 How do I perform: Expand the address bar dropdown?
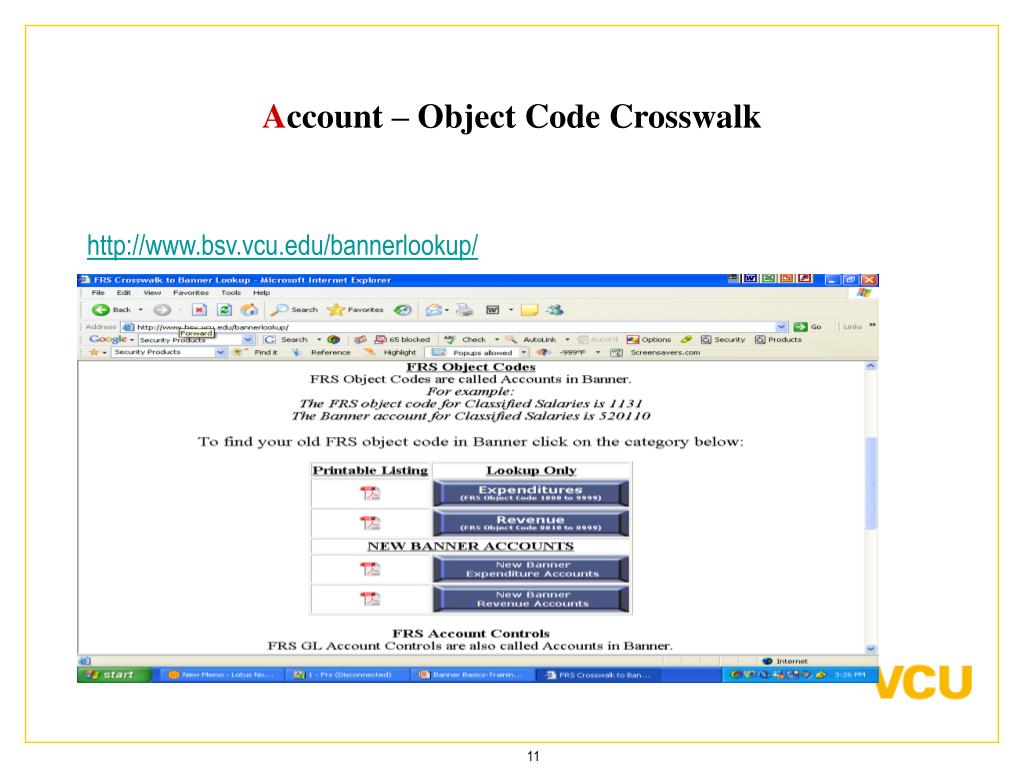point(782,327)
